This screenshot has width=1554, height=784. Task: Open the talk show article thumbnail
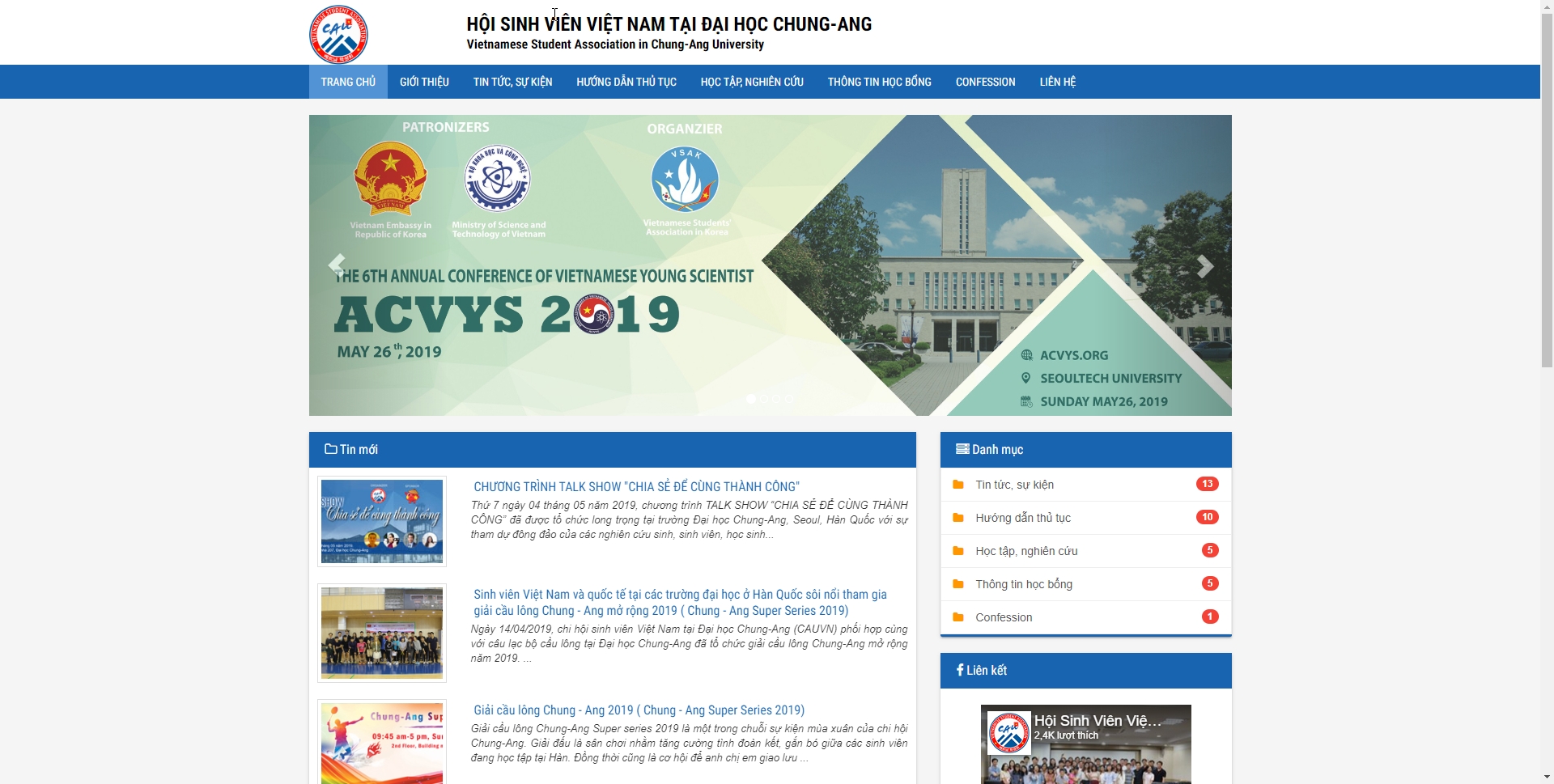(382, 521)
